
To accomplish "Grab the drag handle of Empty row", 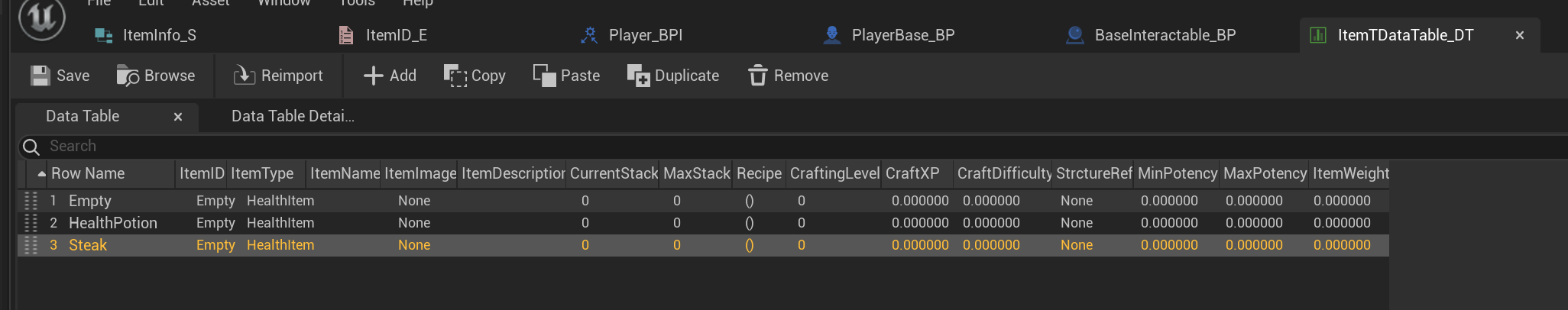I will (x=31, y=201).
